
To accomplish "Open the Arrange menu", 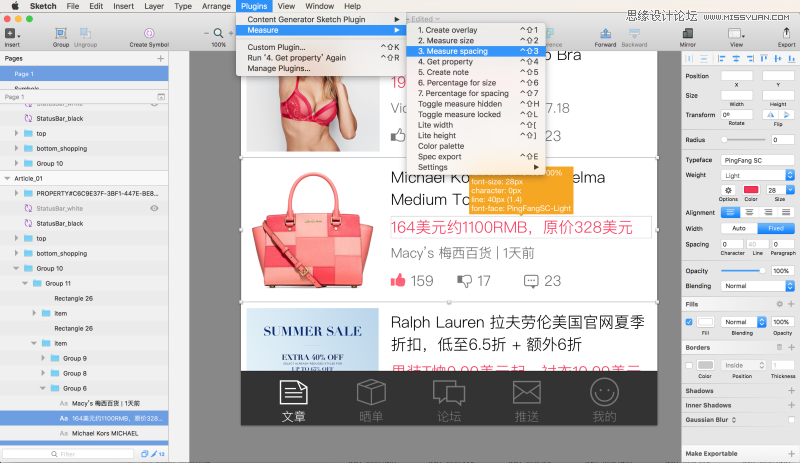I will 216,6.
